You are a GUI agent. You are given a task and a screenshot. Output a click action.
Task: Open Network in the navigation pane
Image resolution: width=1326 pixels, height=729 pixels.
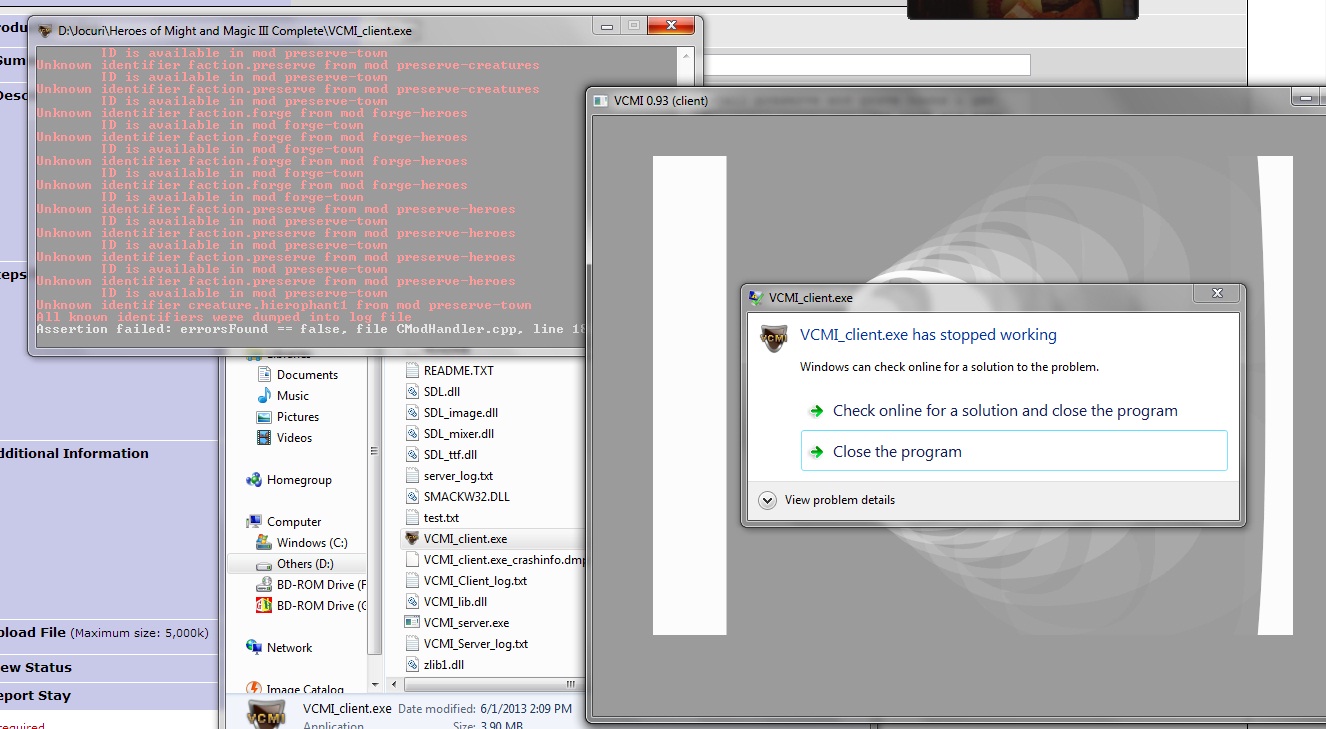[289, 648]
